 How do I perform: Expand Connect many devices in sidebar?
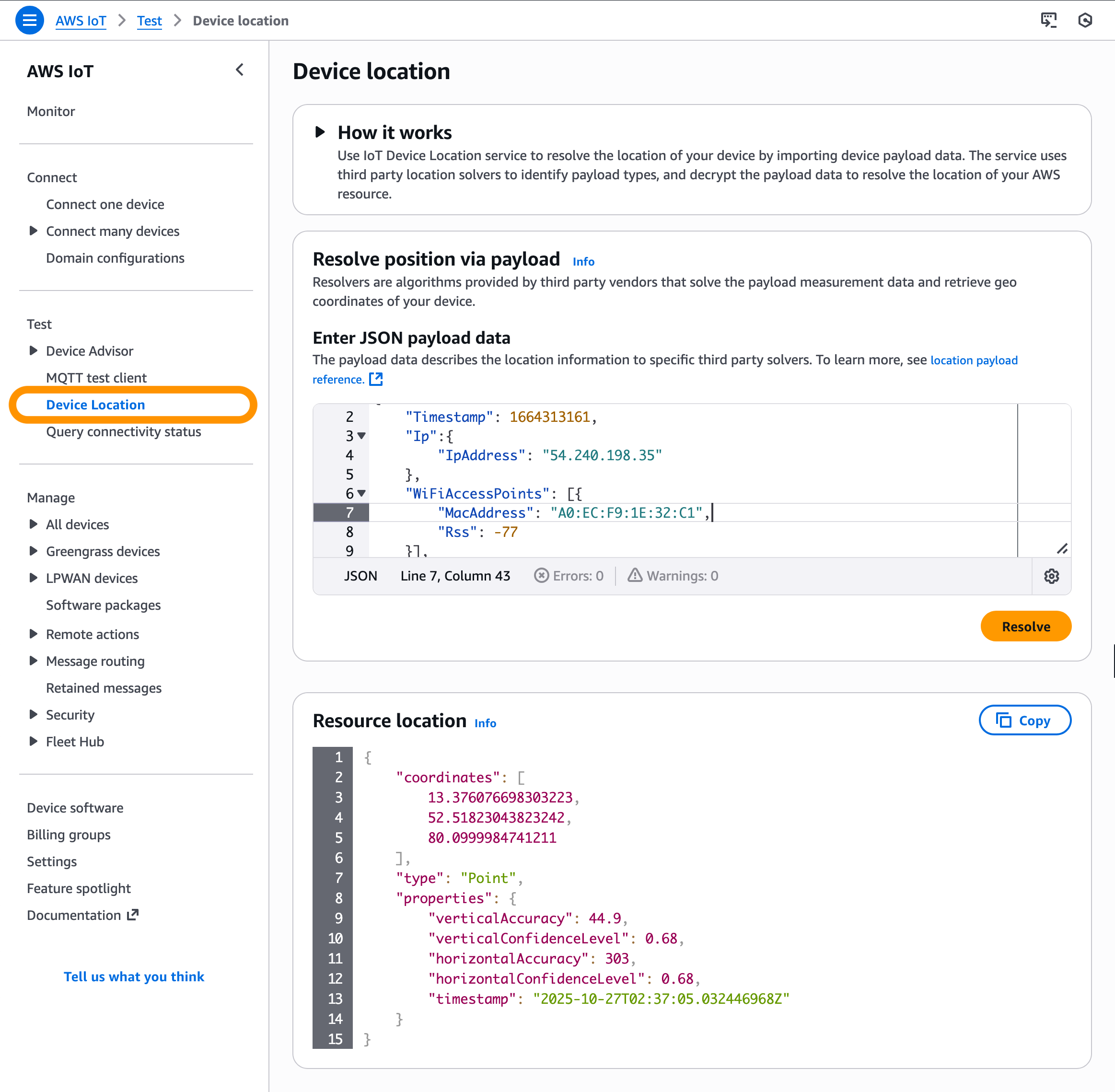pyautogui.click(x=33, y=231)
